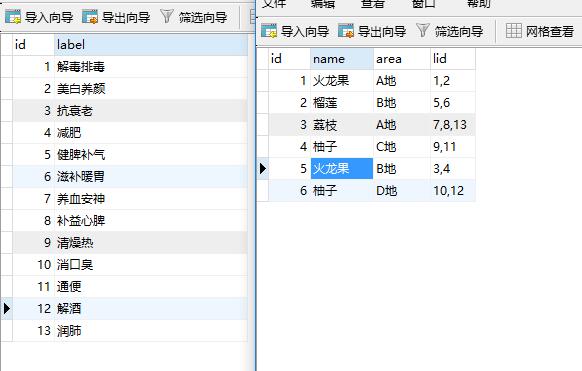Screen dimensions: 582x371
Task: Click the row selector arrow beside 火龙果 row 5
Action: click(x=263, y=169)
